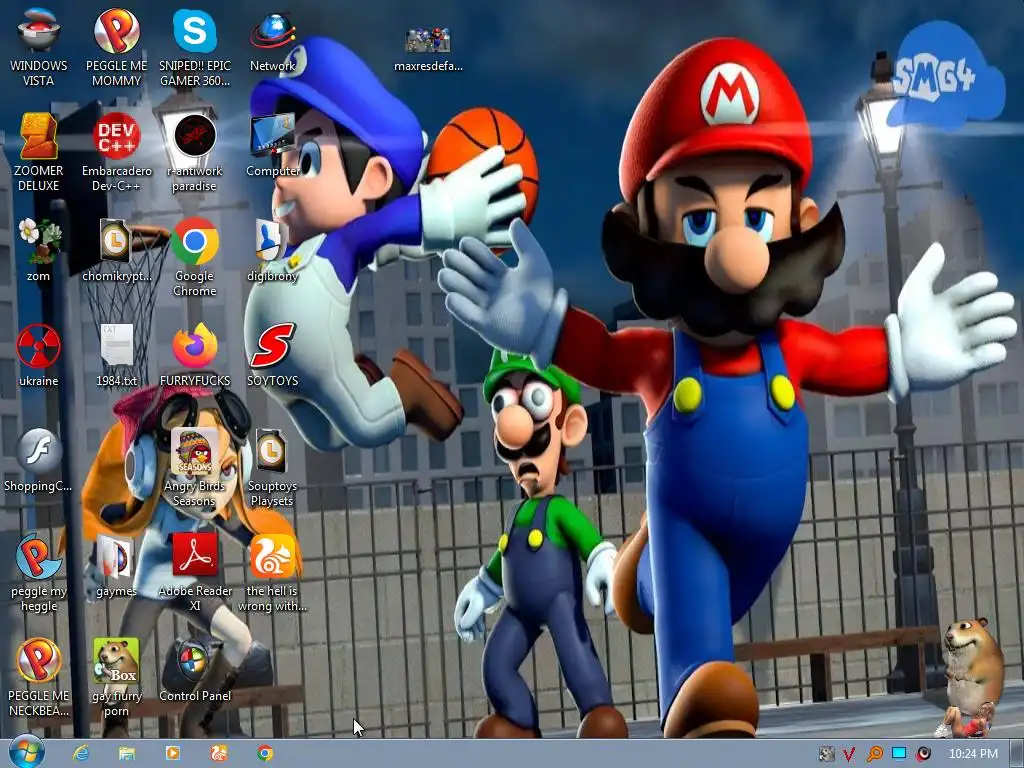
Task: Click the red V tray icon
Action: [849, 754]
